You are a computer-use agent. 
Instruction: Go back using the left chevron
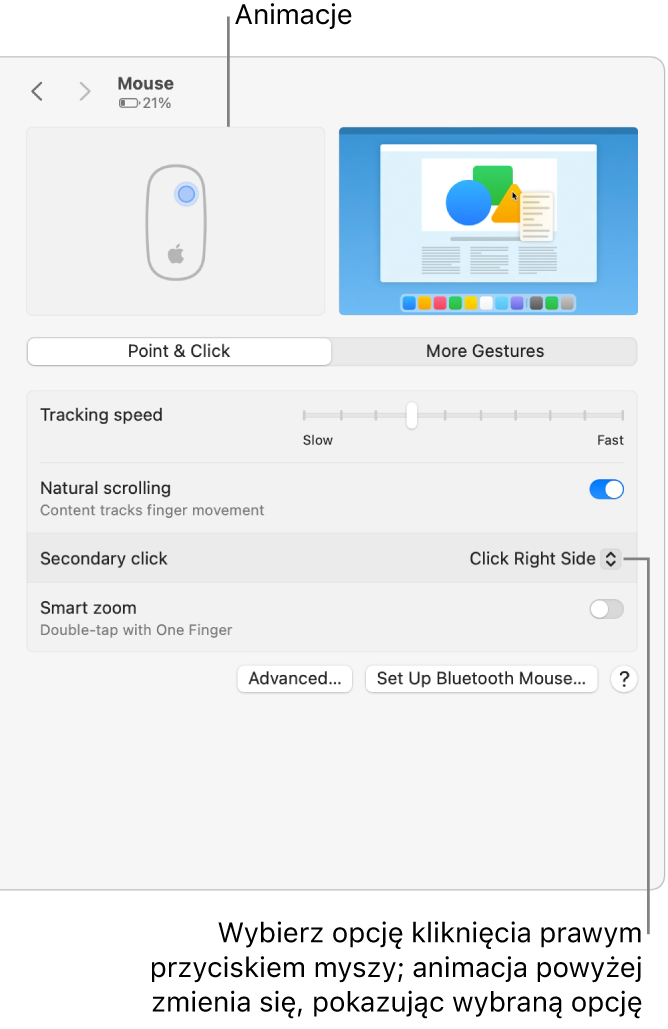(37, 92)
